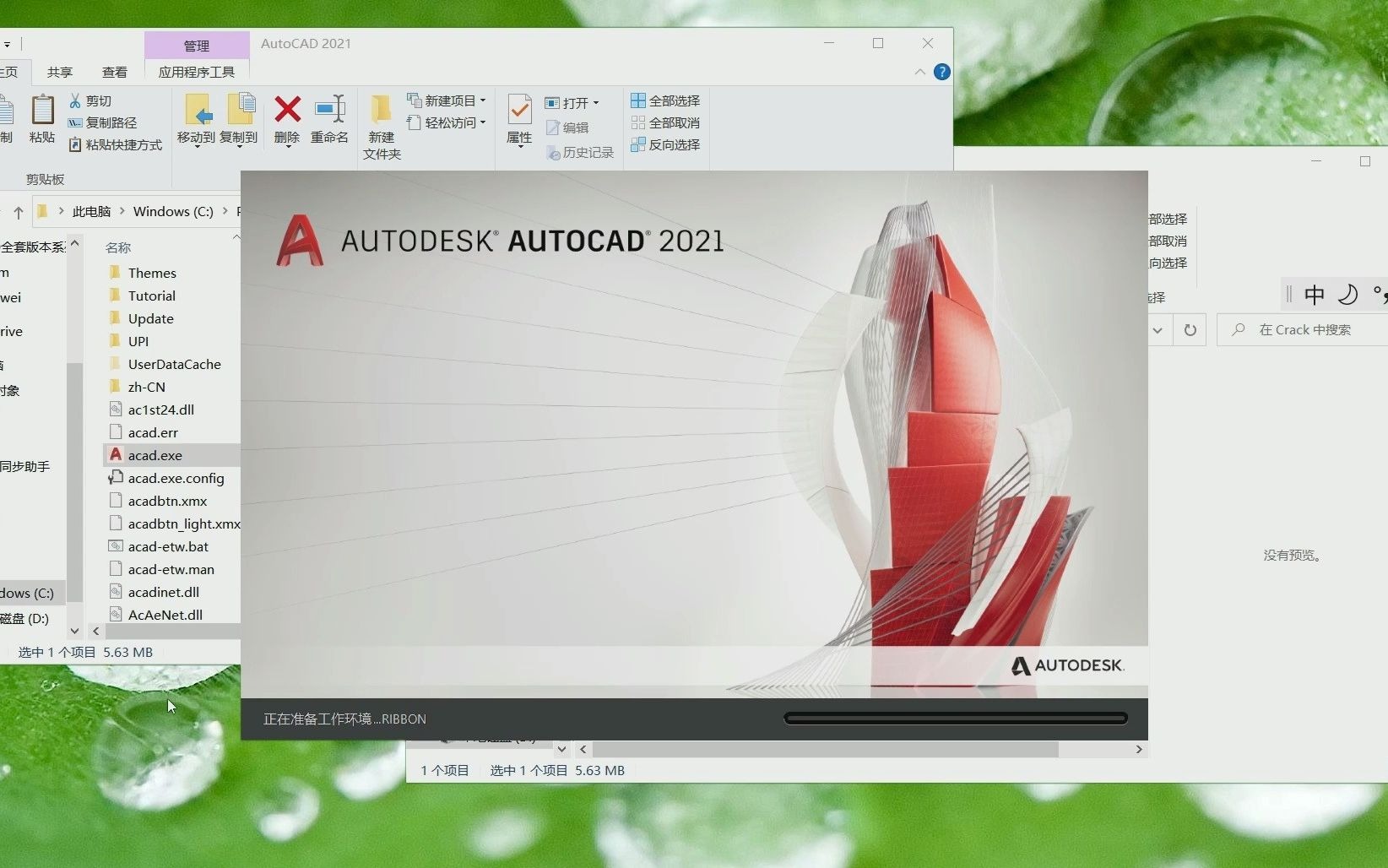Click the Manage (管理) contextual tab
The image size is (1388, 868).
[197, 46]
